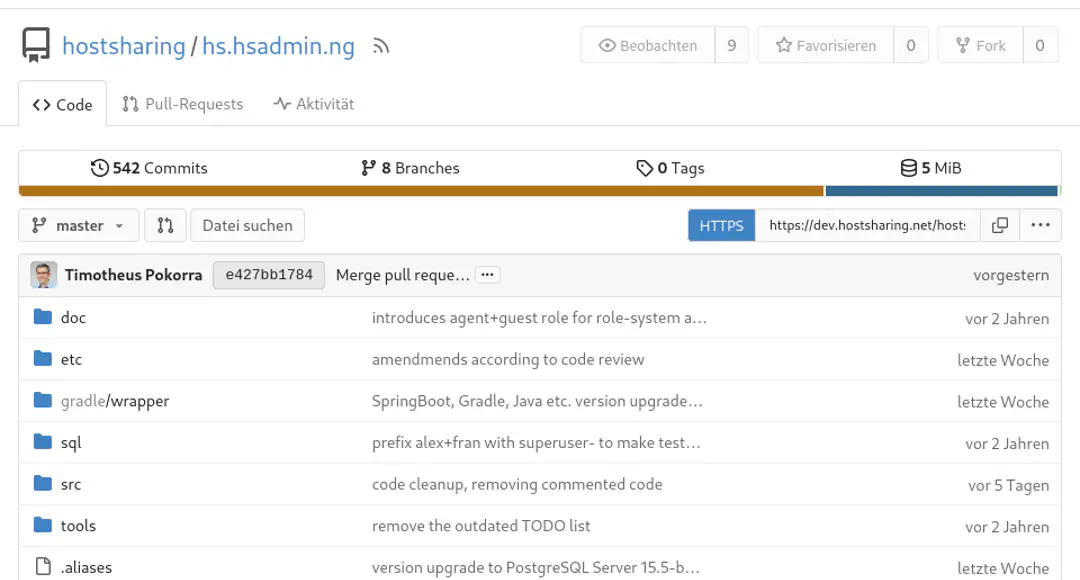Expand the commit message ellipsis button

pyautogui.click(x=488, y=275)
